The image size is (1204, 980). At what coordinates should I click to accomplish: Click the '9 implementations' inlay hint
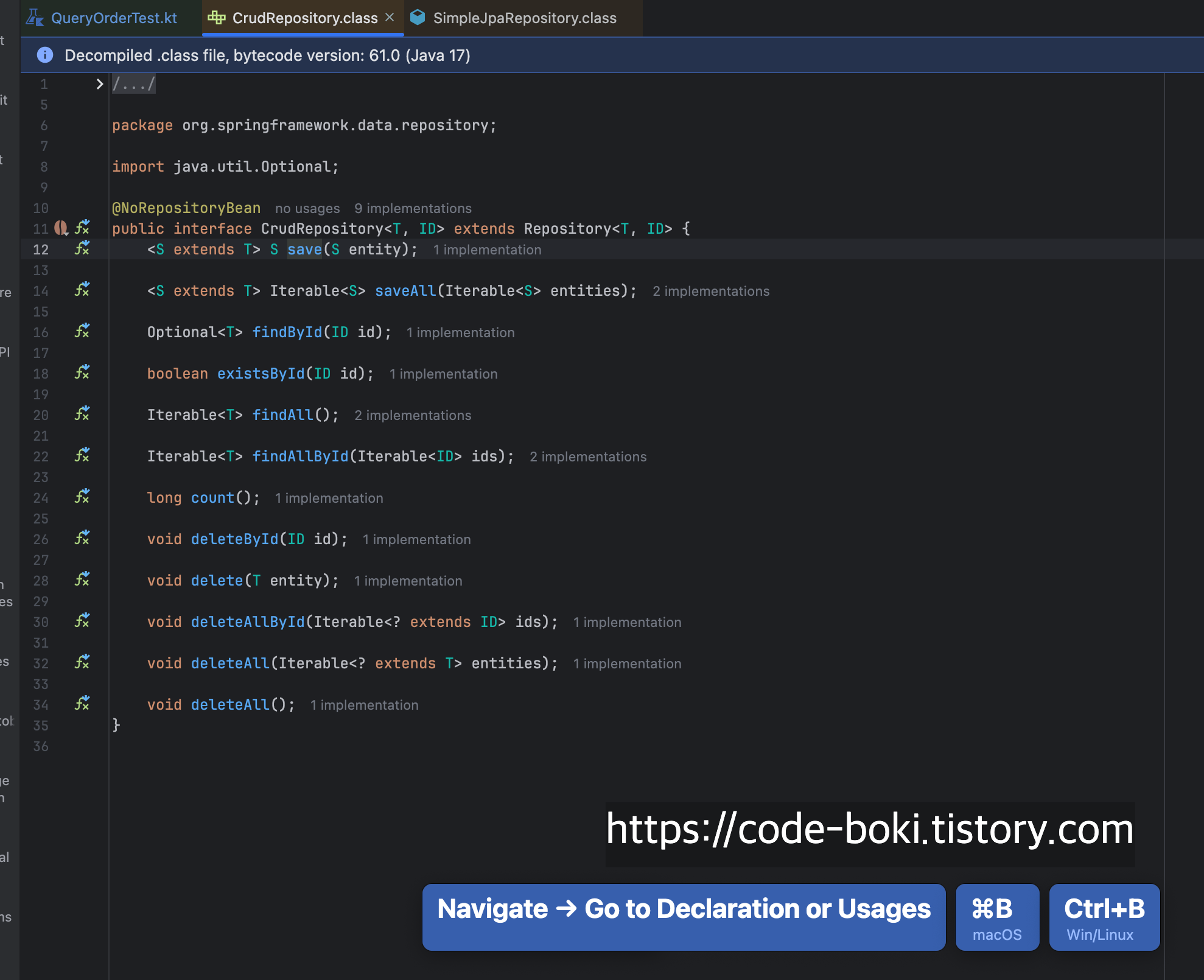tap(413, 208)
